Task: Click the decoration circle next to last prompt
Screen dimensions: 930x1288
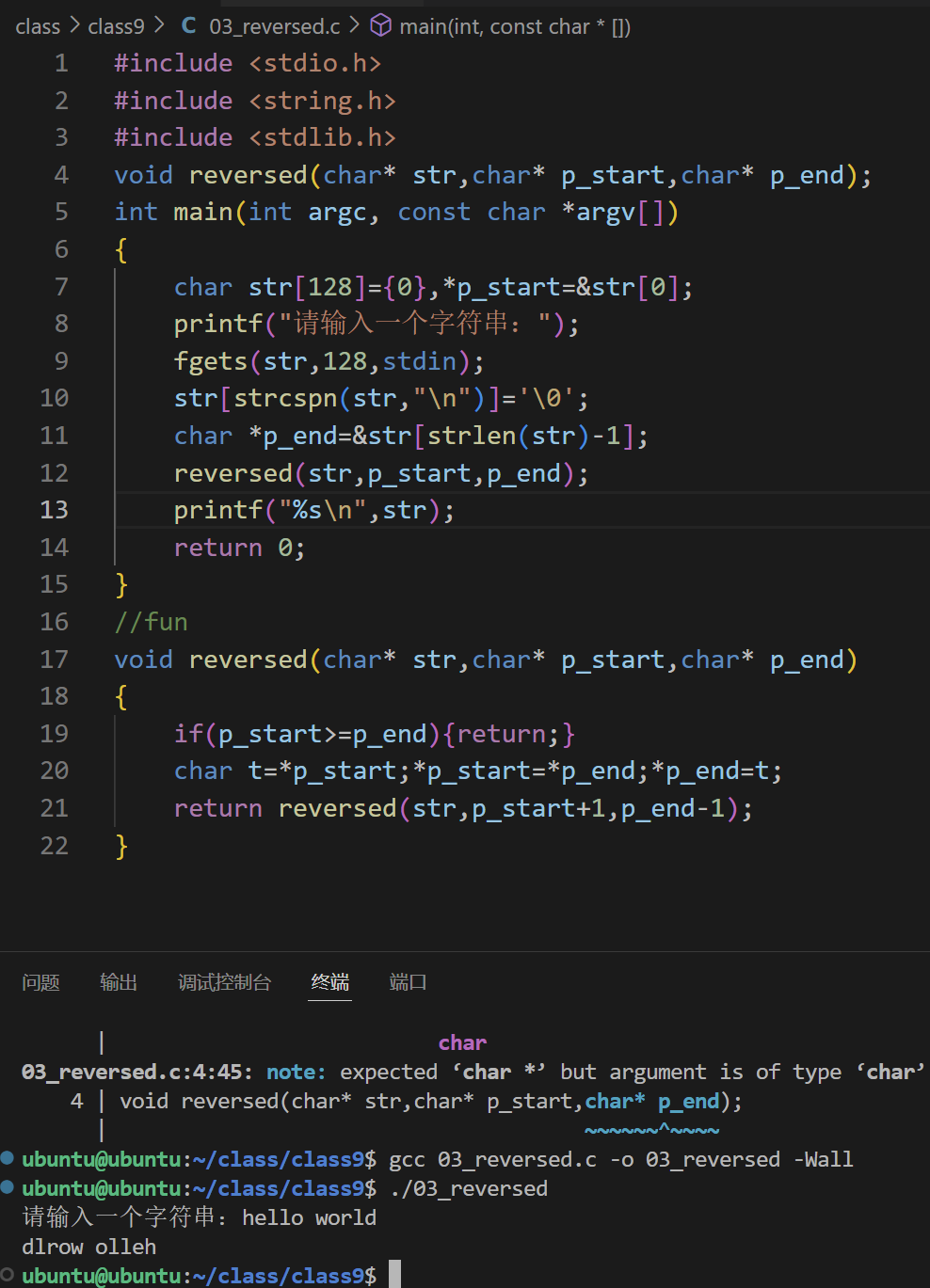Action: tap(8, 1275)
